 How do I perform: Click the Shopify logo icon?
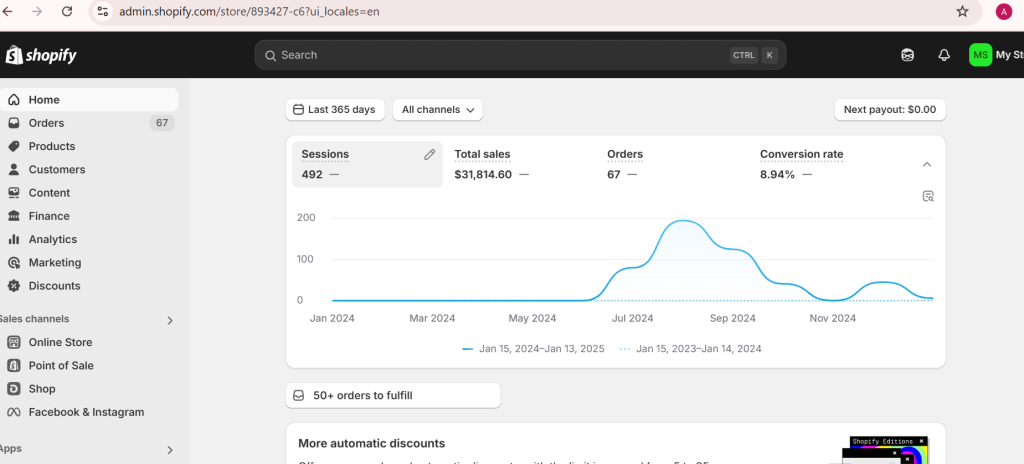click(13, 55)
